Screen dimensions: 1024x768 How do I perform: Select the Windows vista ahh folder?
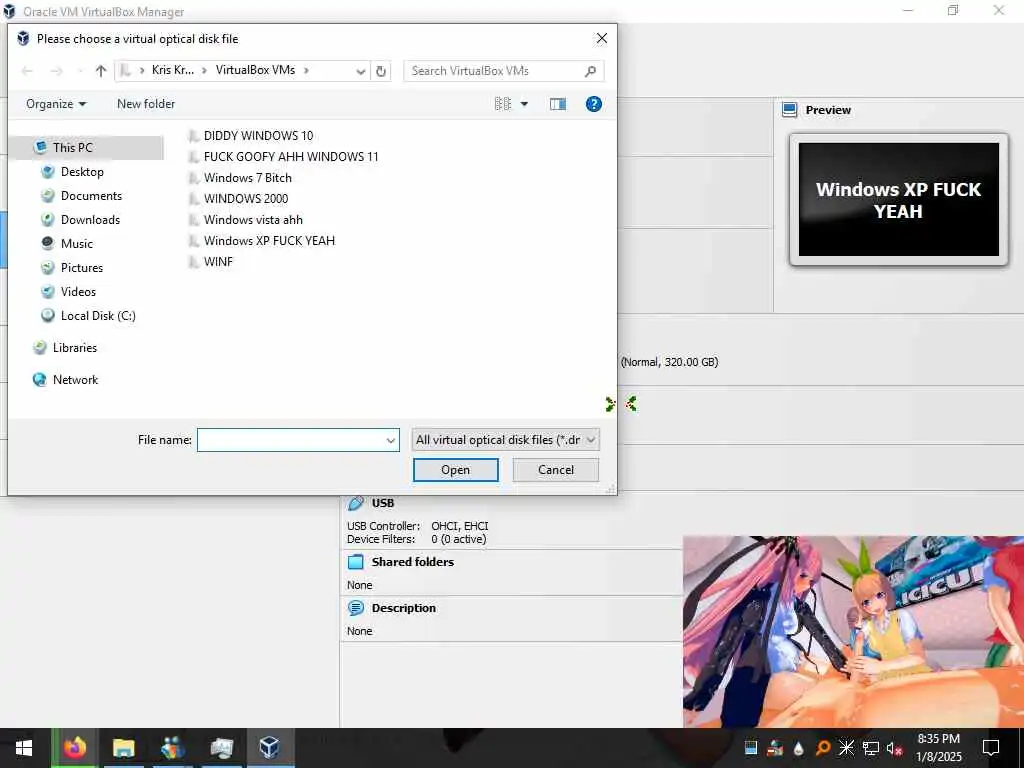coord(246,219)
